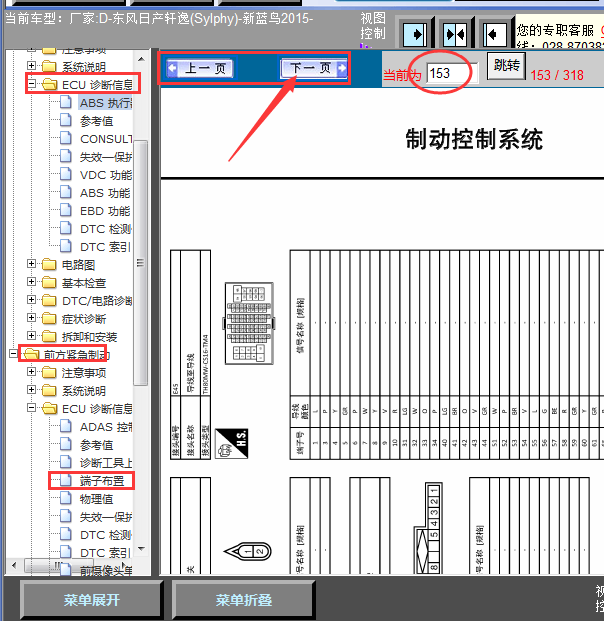Viewport: 604px width, 621px height.
Task: Click the tree vertical scrollbar thumb
Action: coord(141,263)
